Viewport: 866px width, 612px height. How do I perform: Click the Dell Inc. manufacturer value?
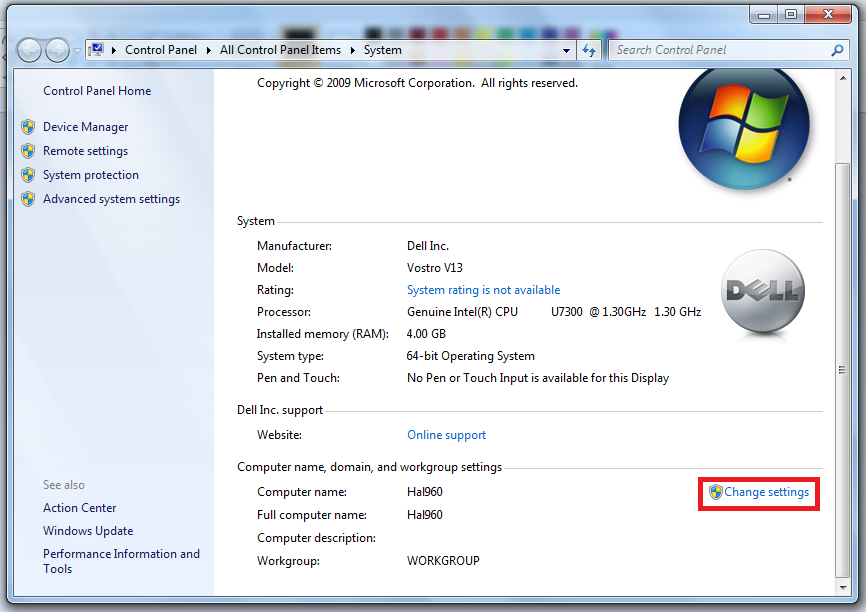(428, 246)
